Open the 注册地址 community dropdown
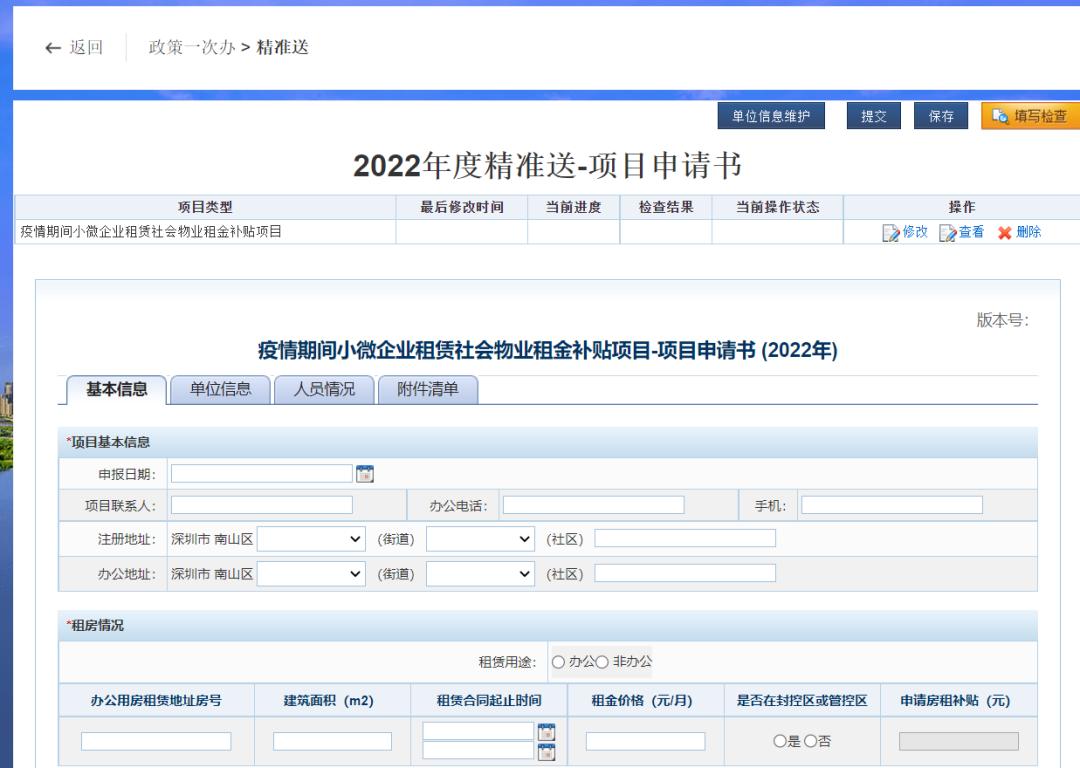The height and width of the screenshot is (768, 1080). (x=480, y=539)
